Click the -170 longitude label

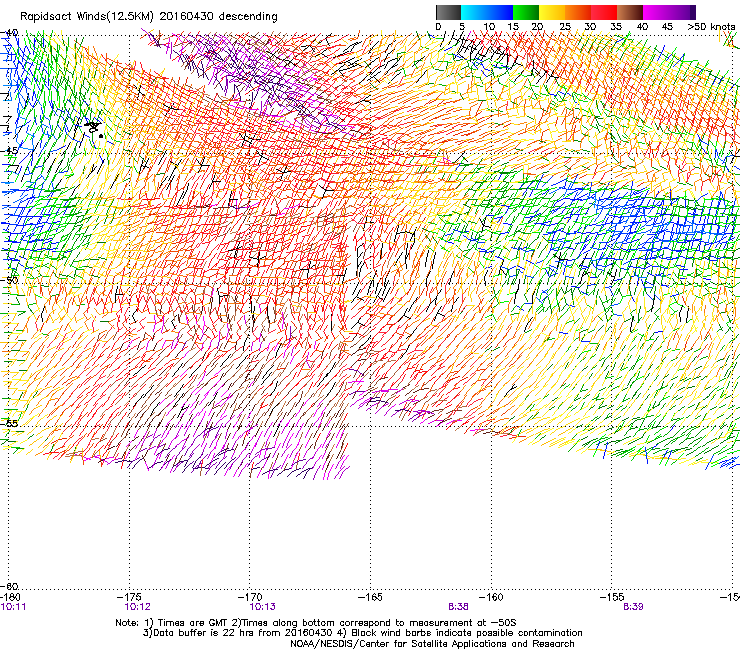tap(251, 597)
